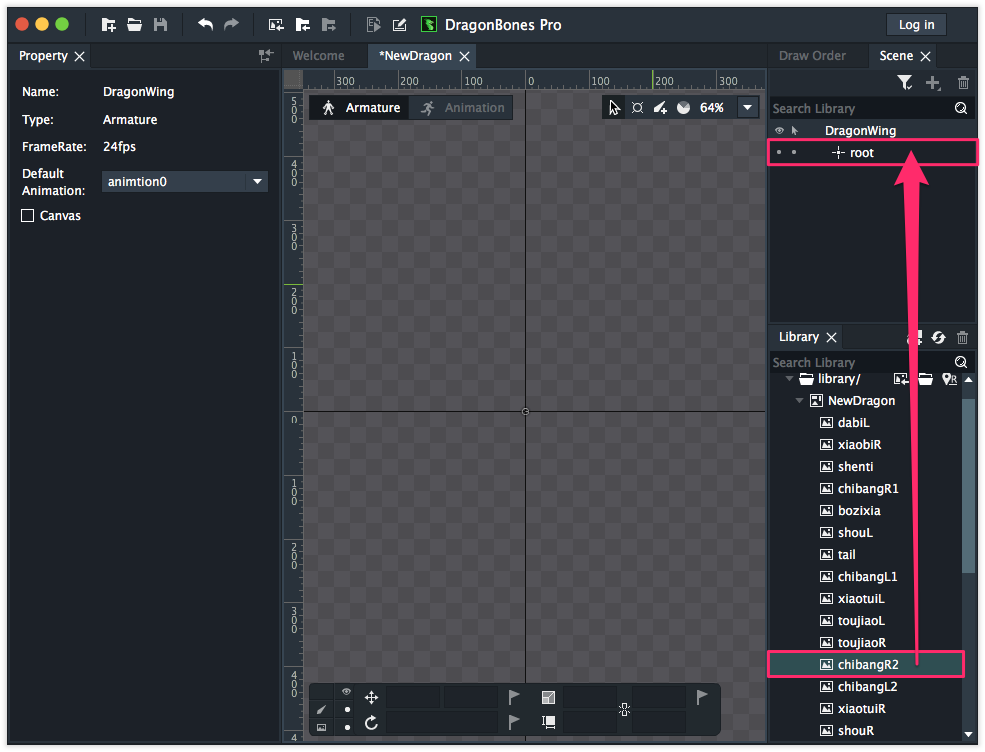The width and height of the screenshot is (985, 752).
Task: Redo the last undone action
Action: coord(232,25)
